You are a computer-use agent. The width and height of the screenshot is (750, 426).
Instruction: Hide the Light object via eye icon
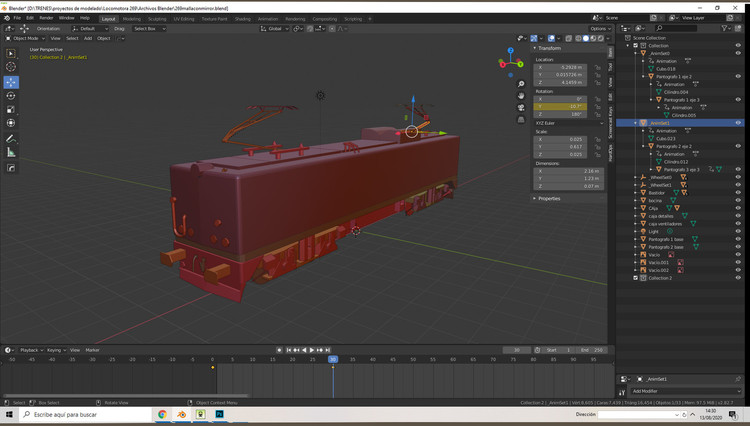(738, 231)
